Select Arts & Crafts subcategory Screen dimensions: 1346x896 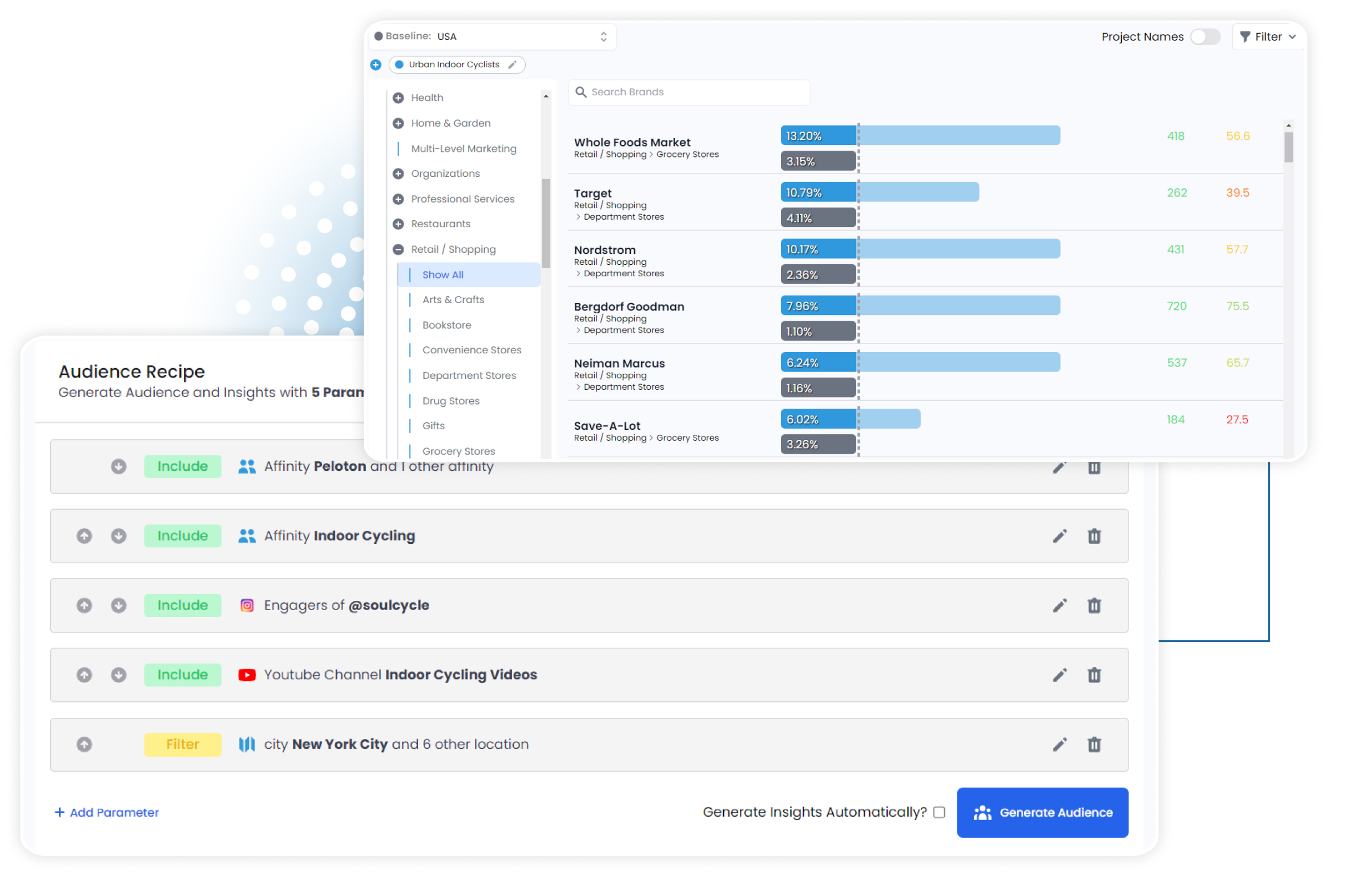tap(453, 300)
